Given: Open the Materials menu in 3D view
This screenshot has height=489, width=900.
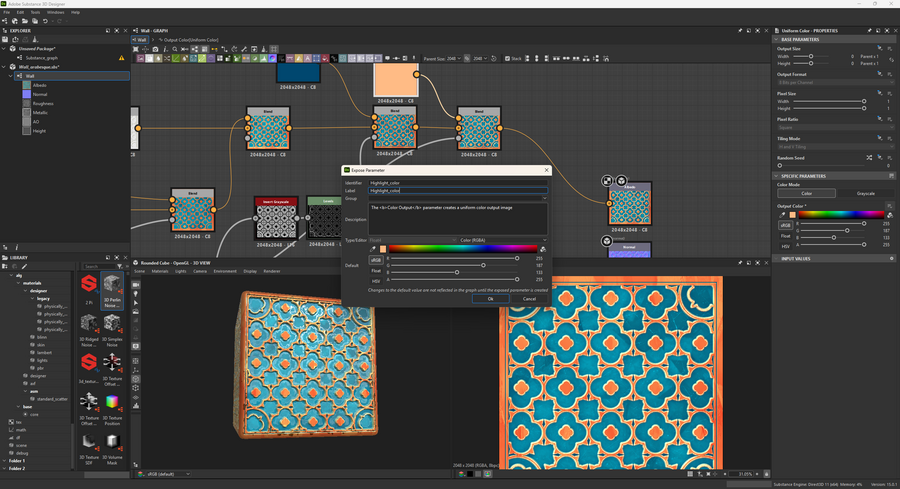Looking at the screenshot, I should click(160, 271).
